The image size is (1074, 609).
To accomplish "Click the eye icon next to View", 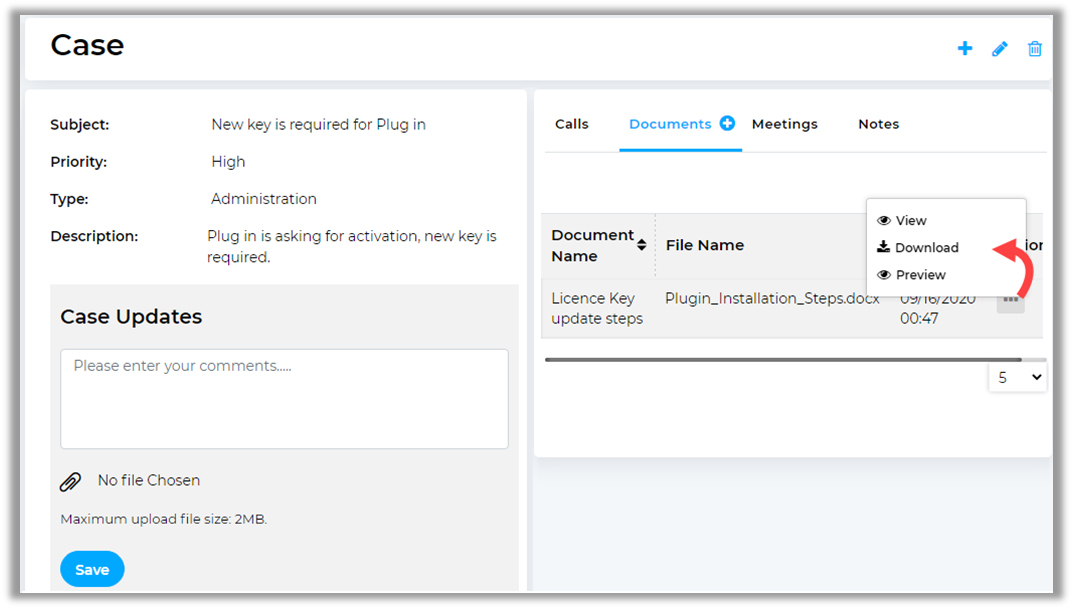I will pyautogui.click(x=884, y=221).
